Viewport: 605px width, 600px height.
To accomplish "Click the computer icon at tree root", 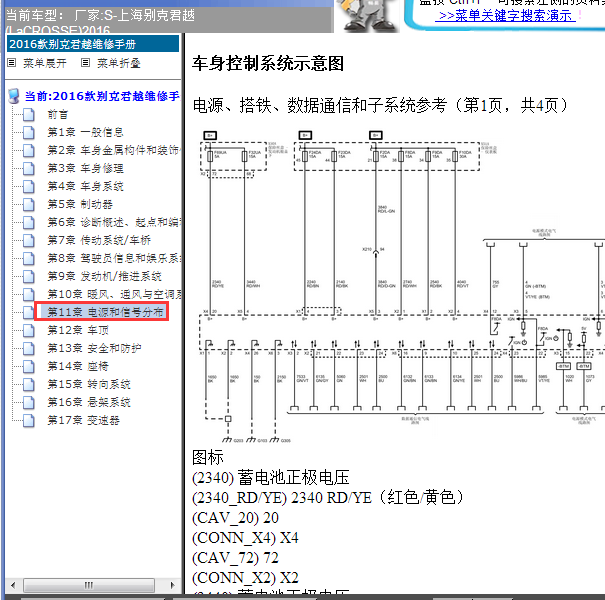I will (14, 96).
